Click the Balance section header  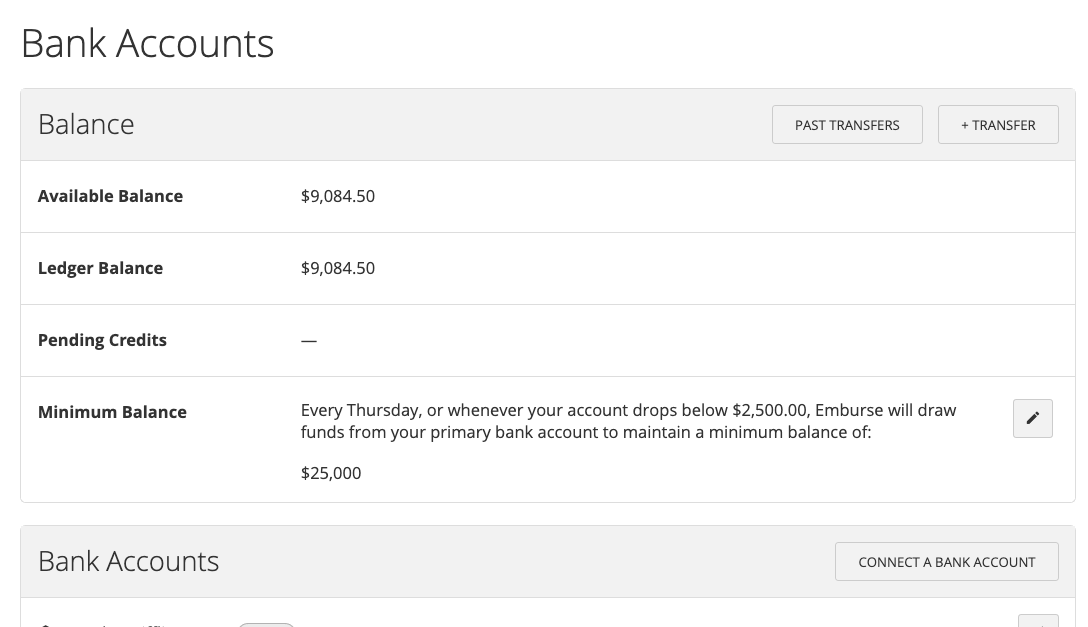(86, 124)
